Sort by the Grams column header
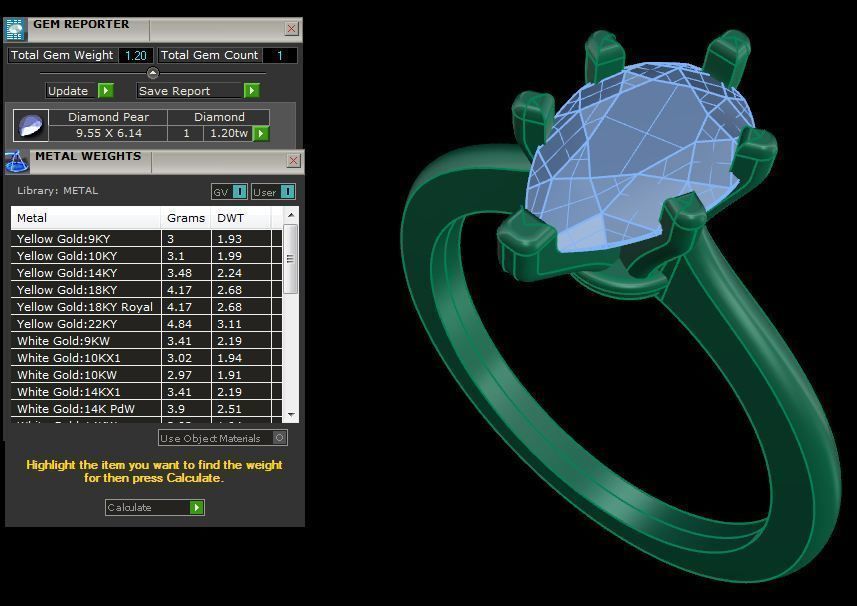Viewport: 857px width, 606px height. click(x=186, y=218)
